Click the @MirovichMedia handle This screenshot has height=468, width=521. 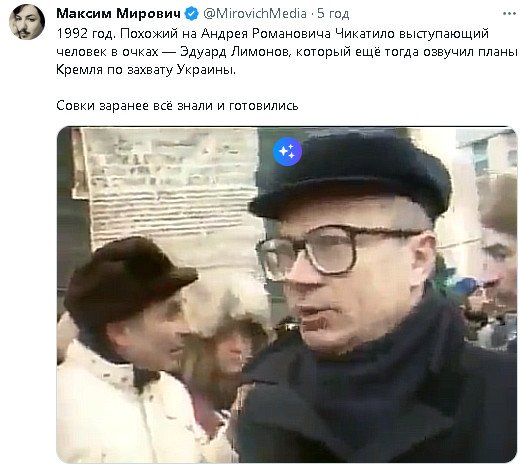click(255, 14)
